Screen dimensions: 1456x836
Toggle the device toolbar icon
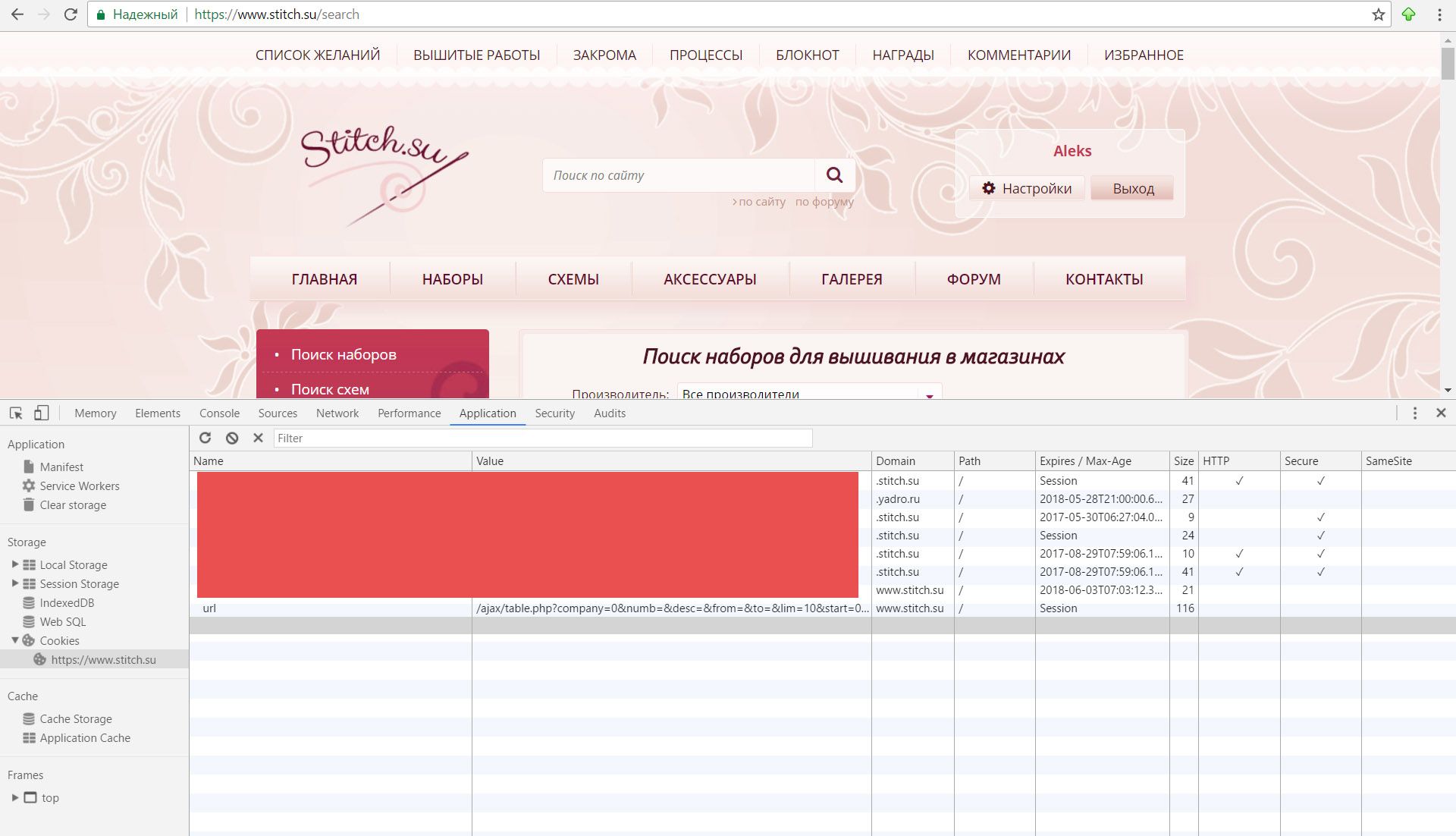[41, 413]
